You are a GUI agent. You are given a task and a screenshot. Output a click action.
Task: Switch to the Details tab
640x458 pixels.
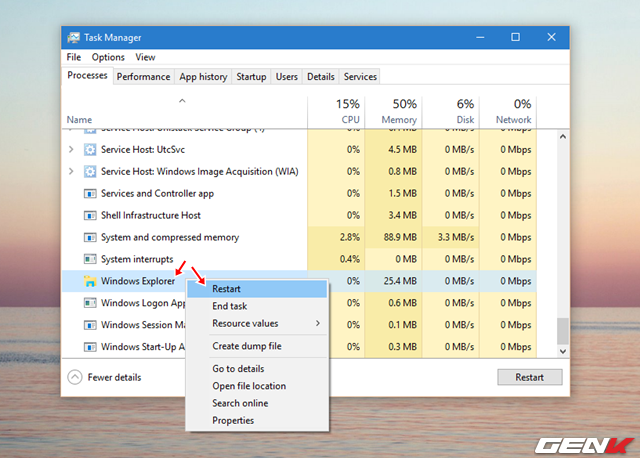coord(320,77)
